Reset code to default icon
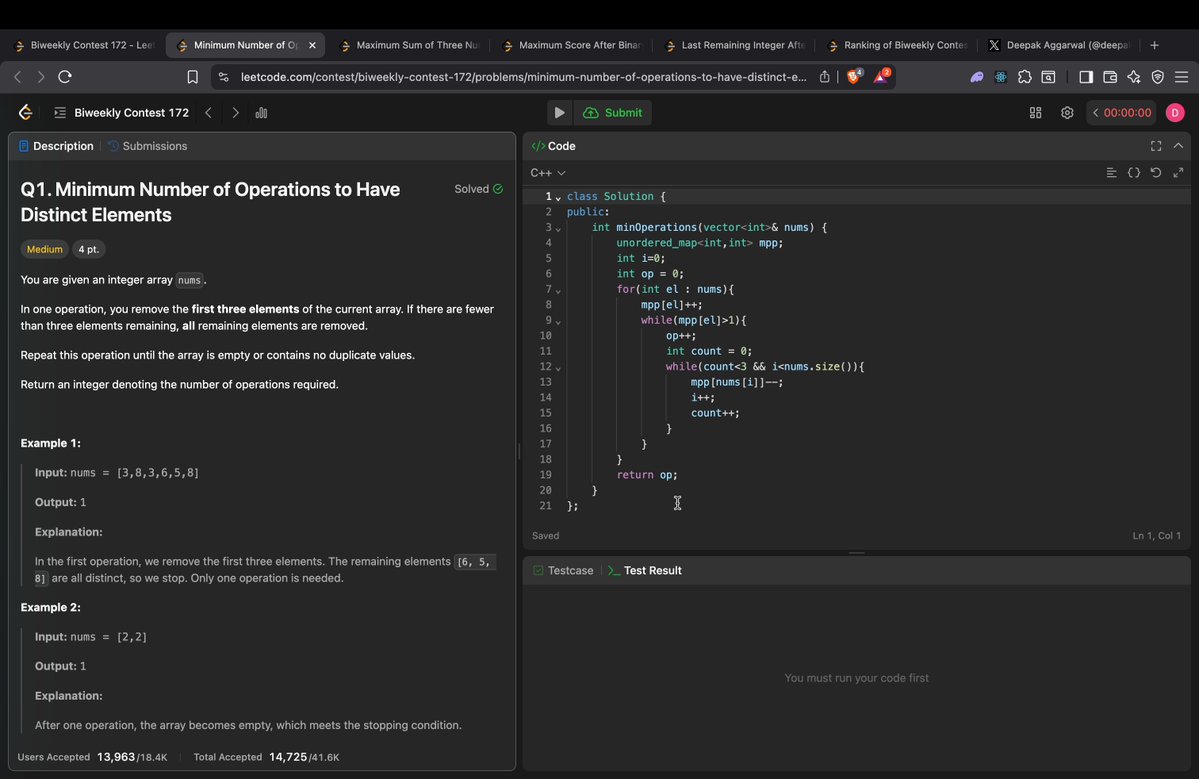The height and width of the screenshot is (779, 1199). point(1156,173)
